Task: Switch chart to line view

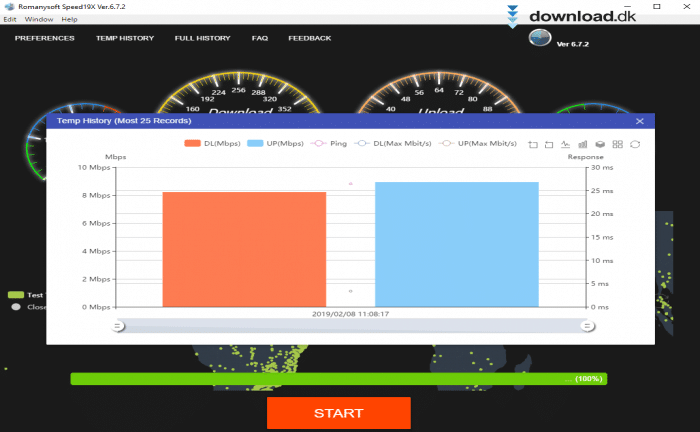Action: [566, 144]
